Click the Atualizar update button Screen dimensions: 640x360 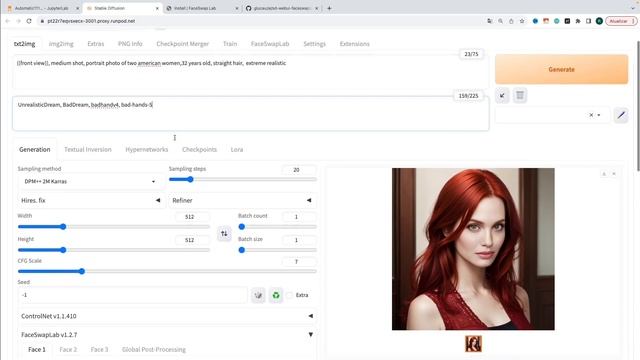[620, 21]
